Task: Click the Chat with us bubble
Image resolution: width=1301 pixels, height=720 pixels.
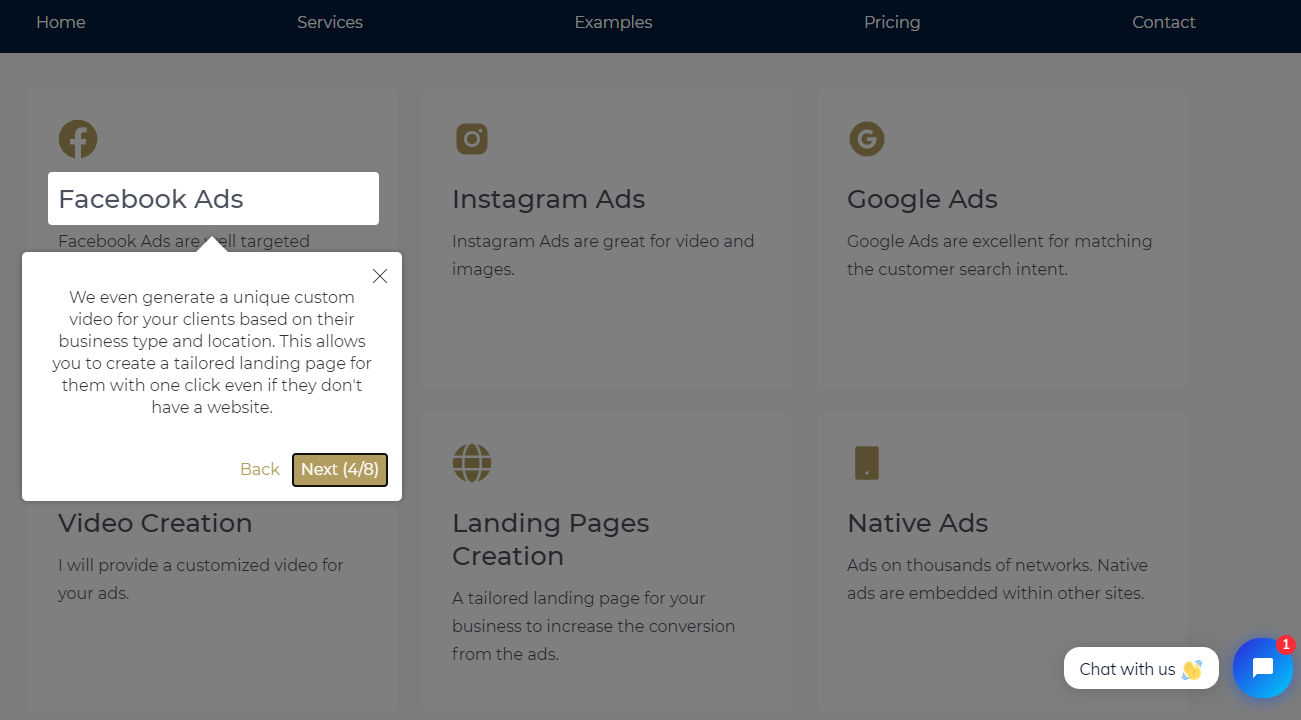Action: [x=1141, y=669]
